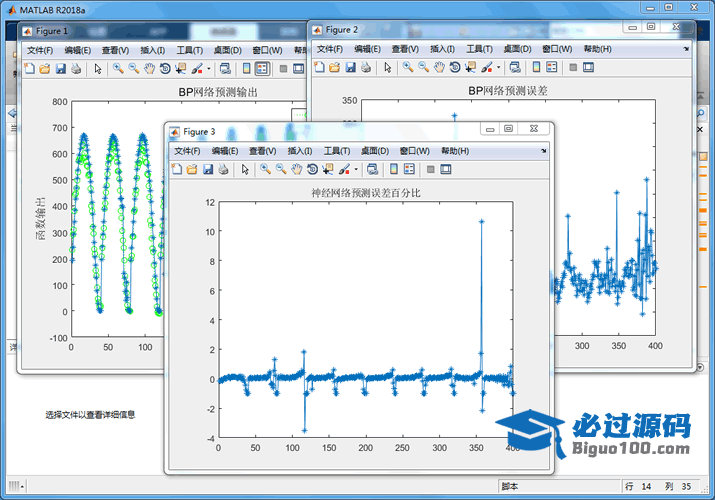Click New Figure icon in Figure 1 toolbar
715x500 pixels.
[30, 69]
